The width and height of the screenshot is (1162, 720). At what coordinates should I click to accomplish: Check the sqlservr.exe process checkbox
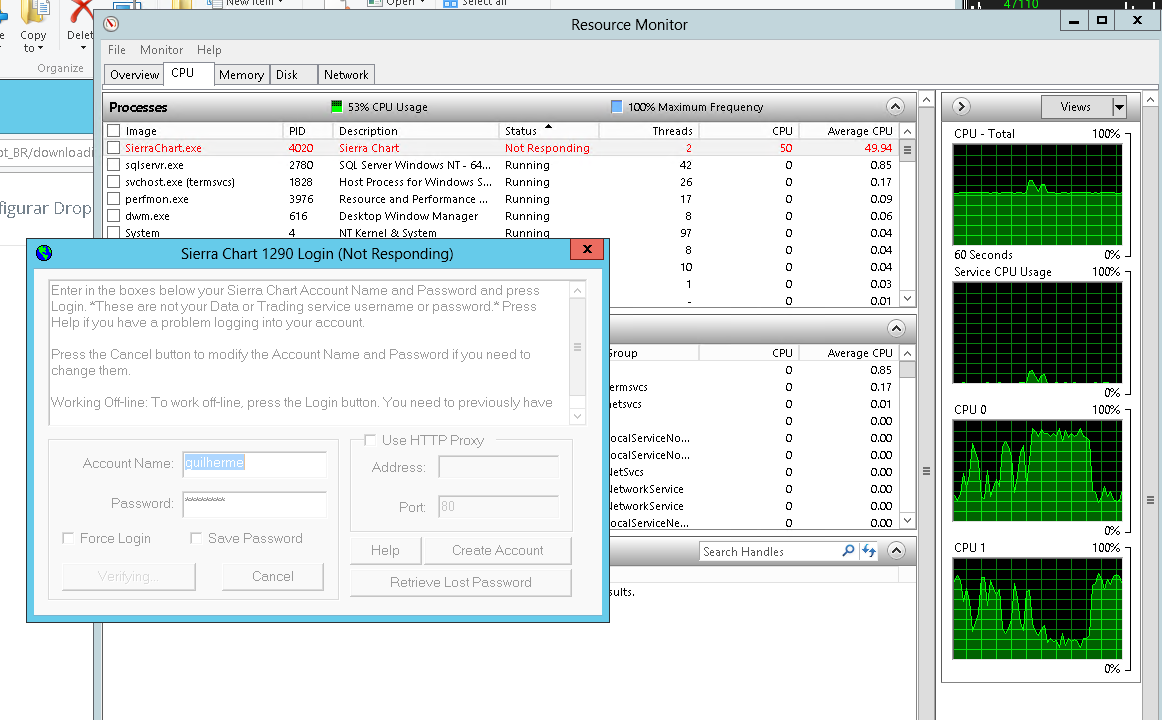(113, 164)
